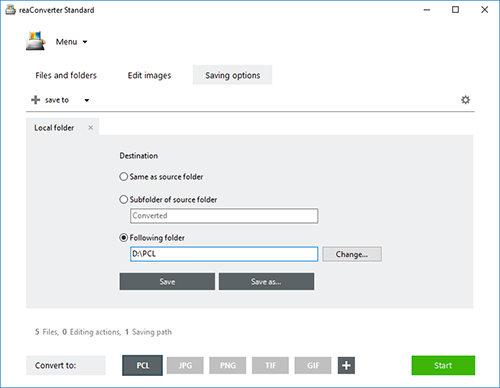Image resolution: width=500 pixels, height=388 pixels.
Task: Click the Save as... button
Action: pyautogui.click(x=266, y=282)
